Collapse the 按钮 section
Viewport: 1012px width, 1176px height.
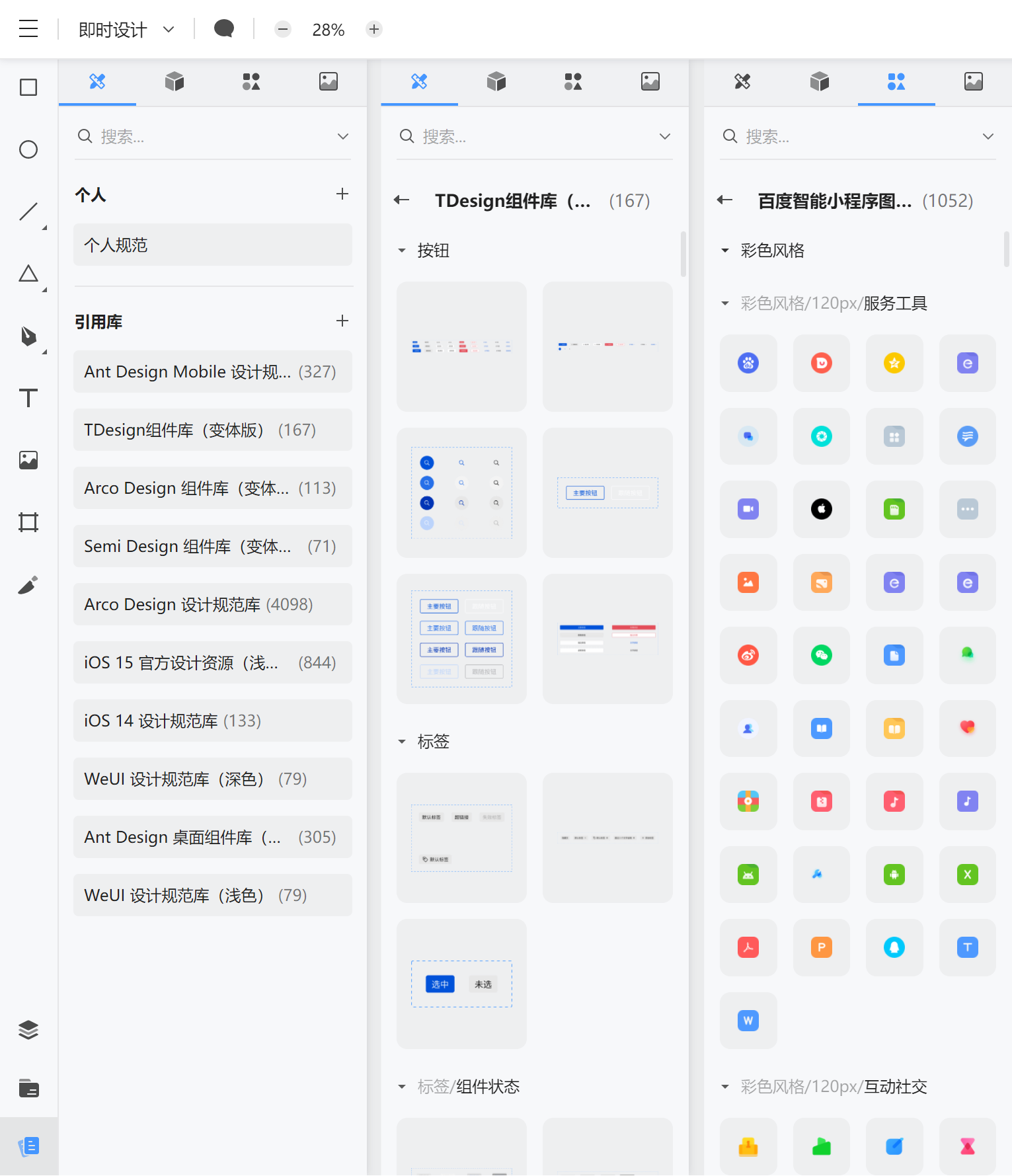point(402,251)
